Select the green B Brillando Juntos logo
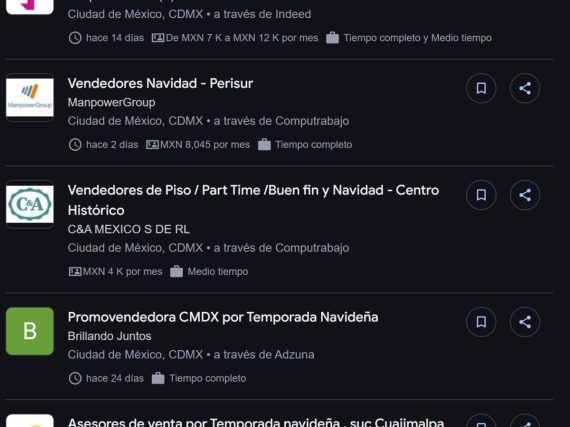Screen dimensions: 570x427 [30, 331]
